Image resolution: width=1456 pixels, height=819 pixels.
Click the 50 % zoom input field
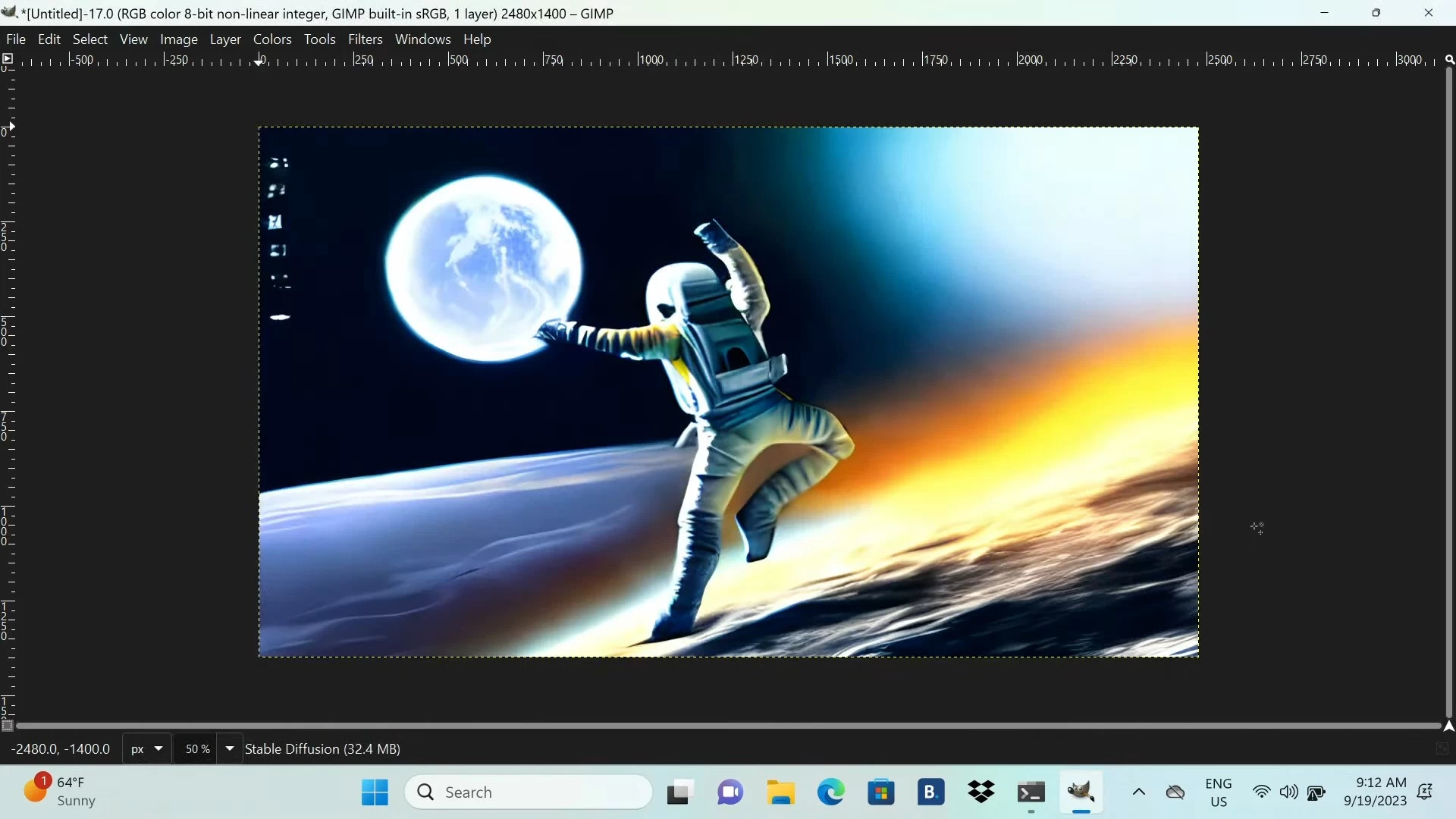tap(197, 749)
